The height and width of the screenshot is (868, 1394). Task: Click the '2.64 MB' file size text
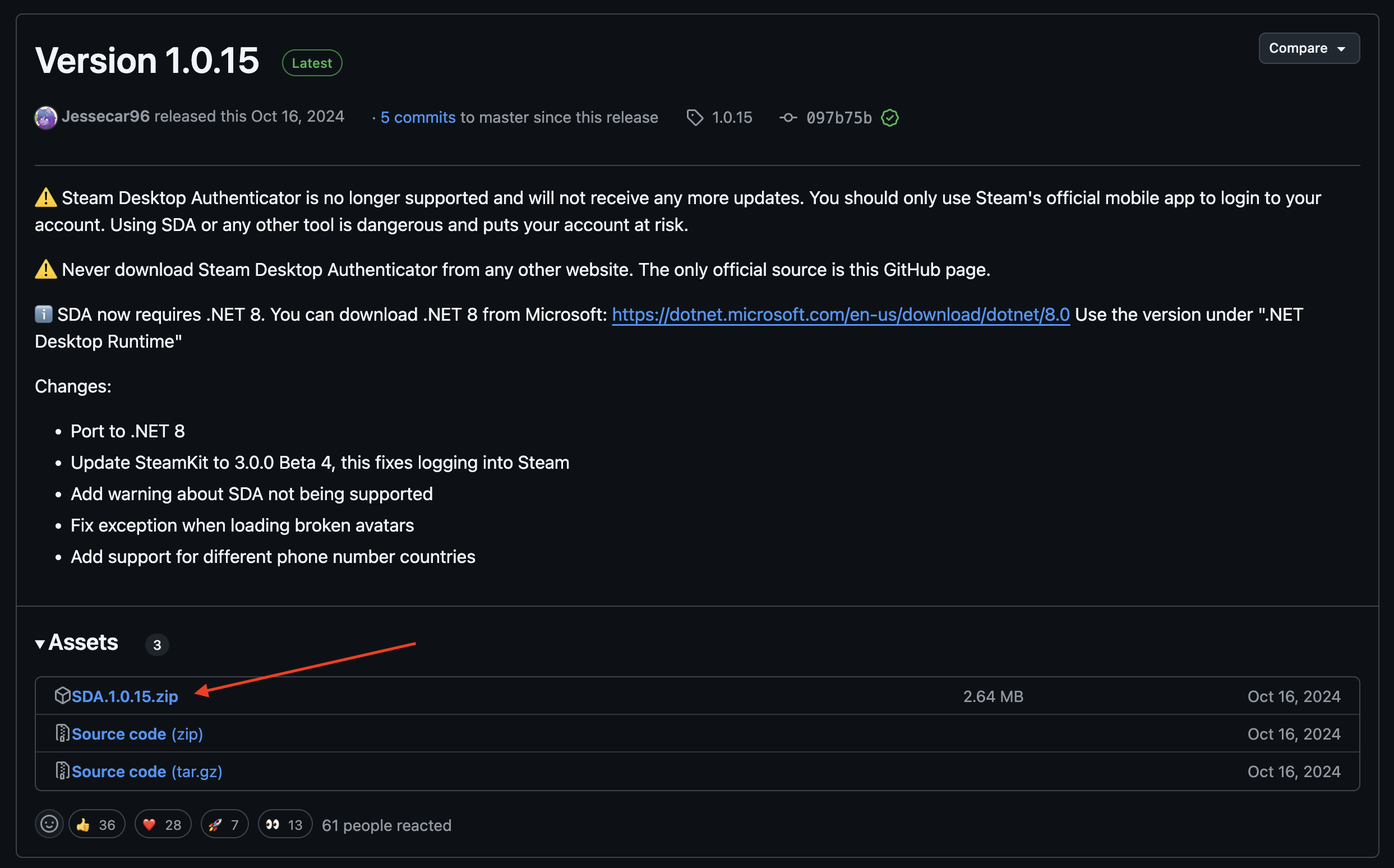[993, 696]
